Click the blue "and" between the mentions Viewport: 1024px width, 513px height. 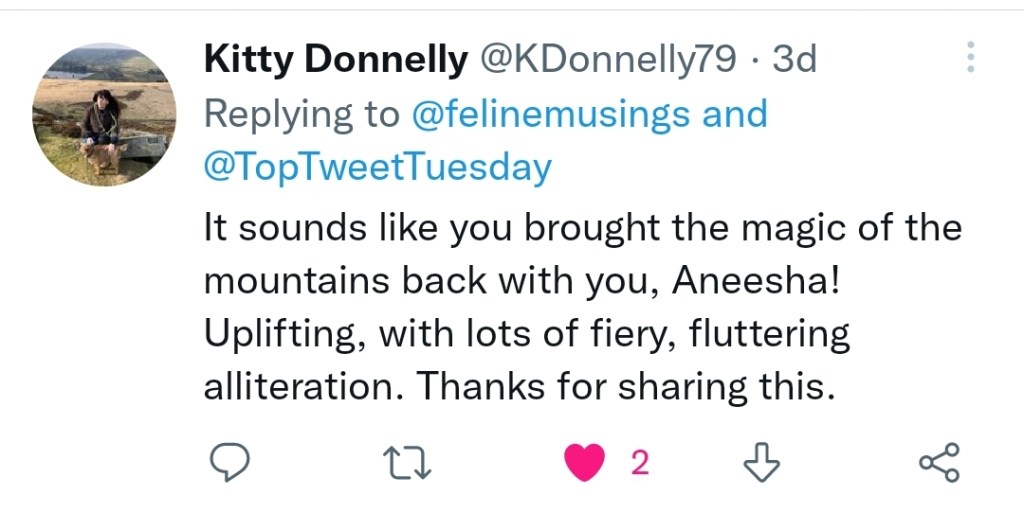click(734, 114)
